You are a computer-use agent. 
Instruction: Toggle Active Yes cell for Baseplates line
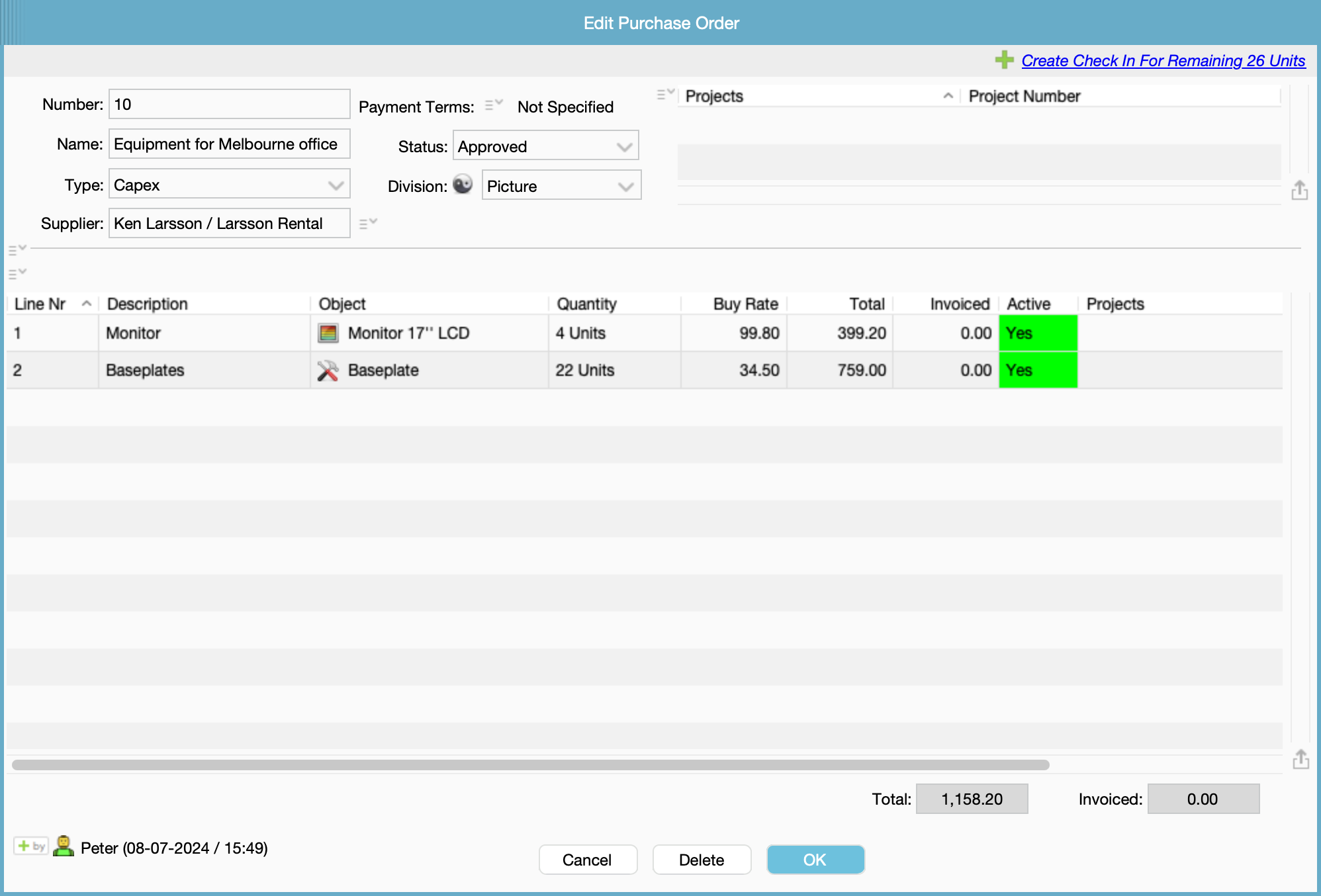click(1037, 371)
